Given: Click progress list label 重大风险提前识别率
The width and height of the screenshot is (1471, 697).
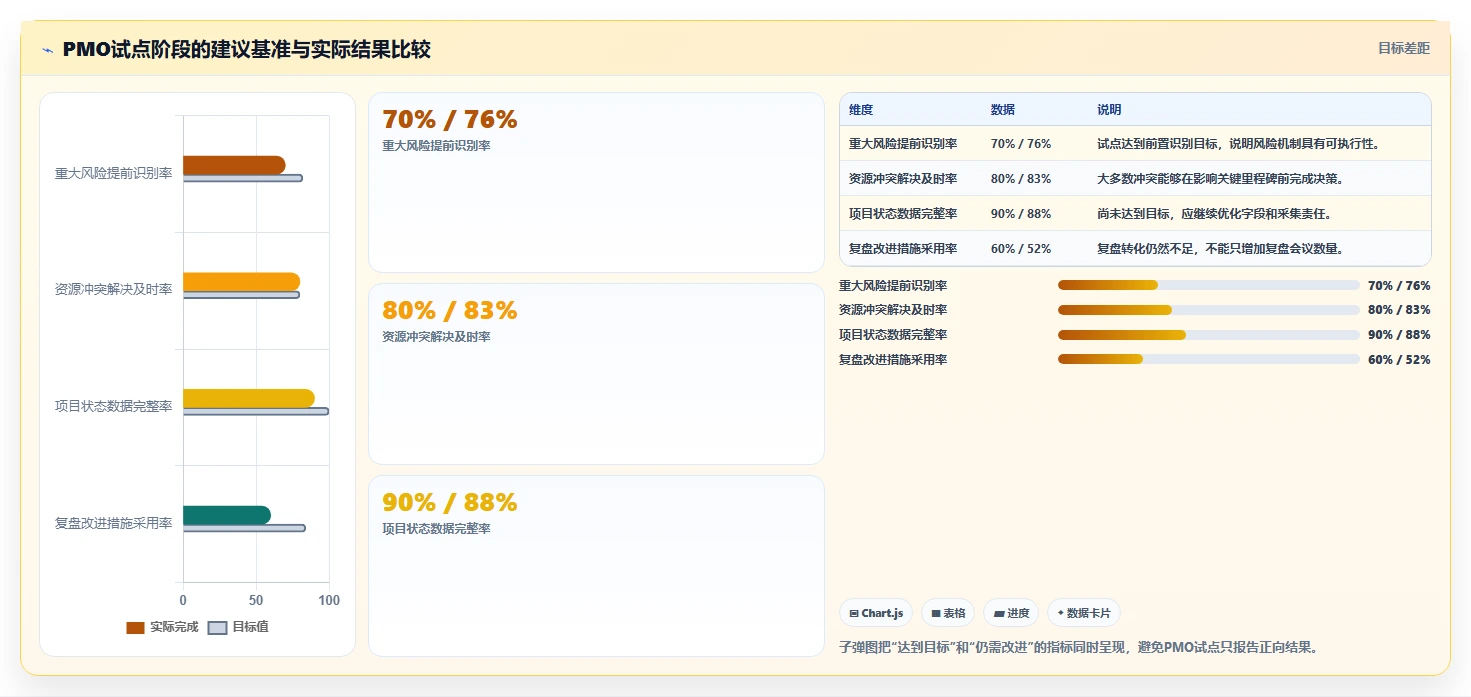Looking at the screenshot, I should pyautogui.click(x=893, y=285).
